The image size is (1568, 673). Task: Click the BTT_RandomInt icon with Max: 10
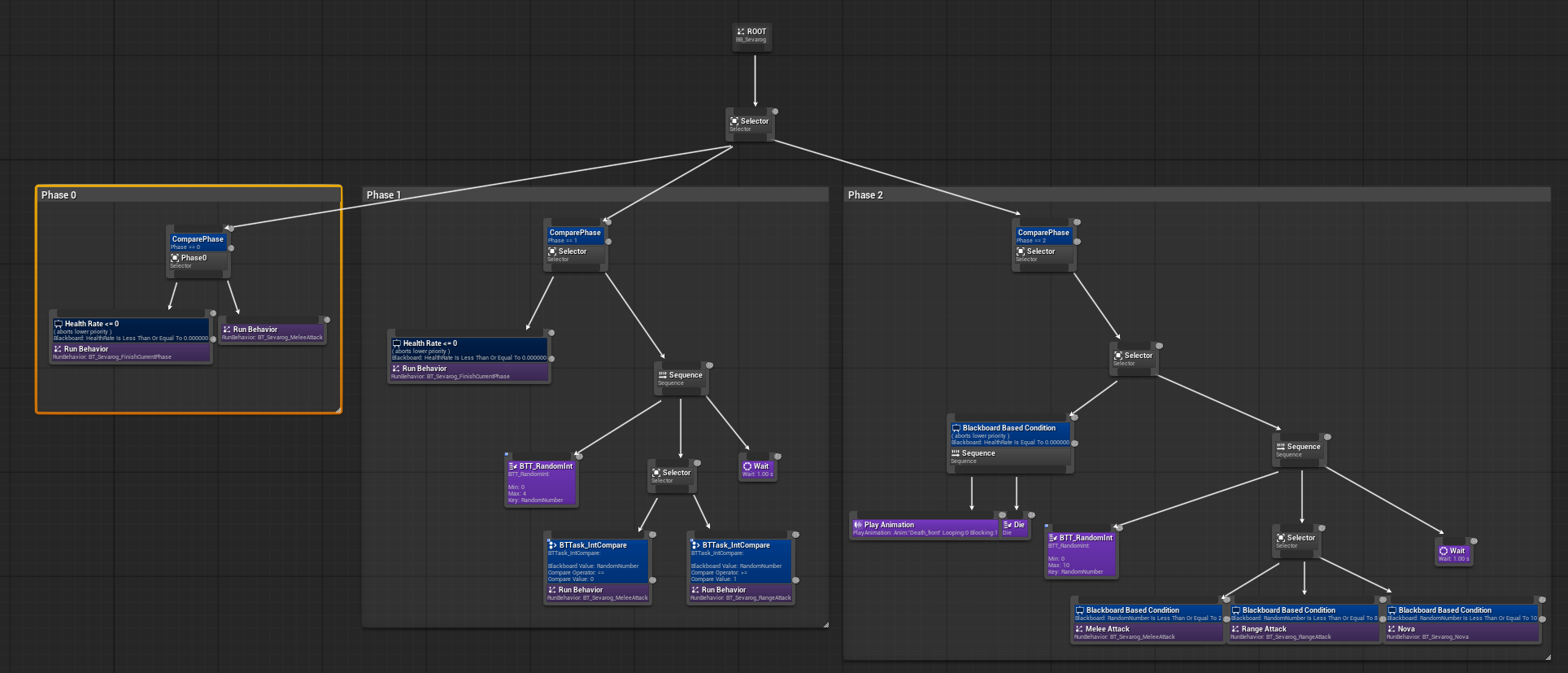pos(1053,538)
